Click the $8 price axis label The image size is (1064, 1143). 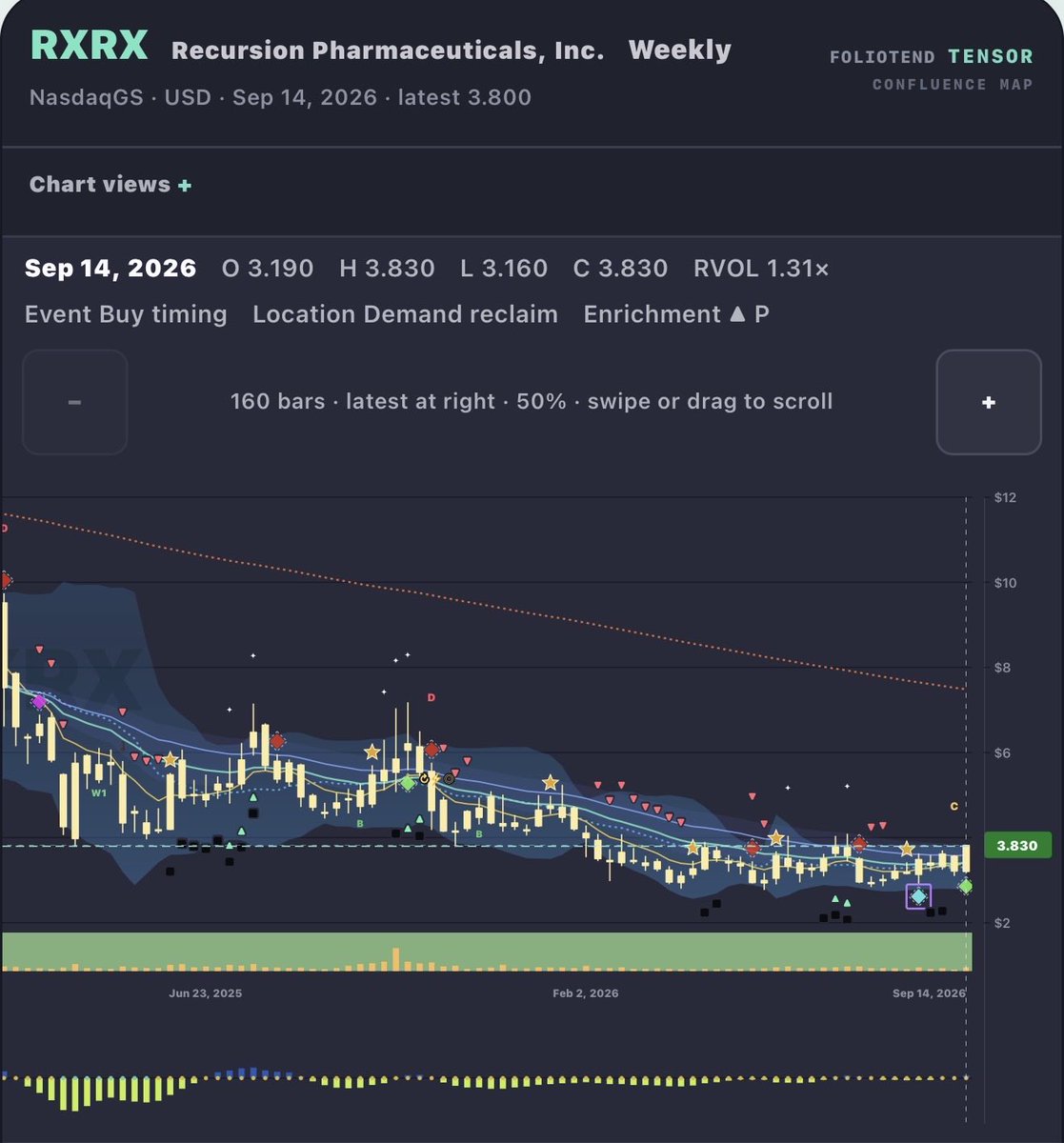click(x=1003, y=668)
